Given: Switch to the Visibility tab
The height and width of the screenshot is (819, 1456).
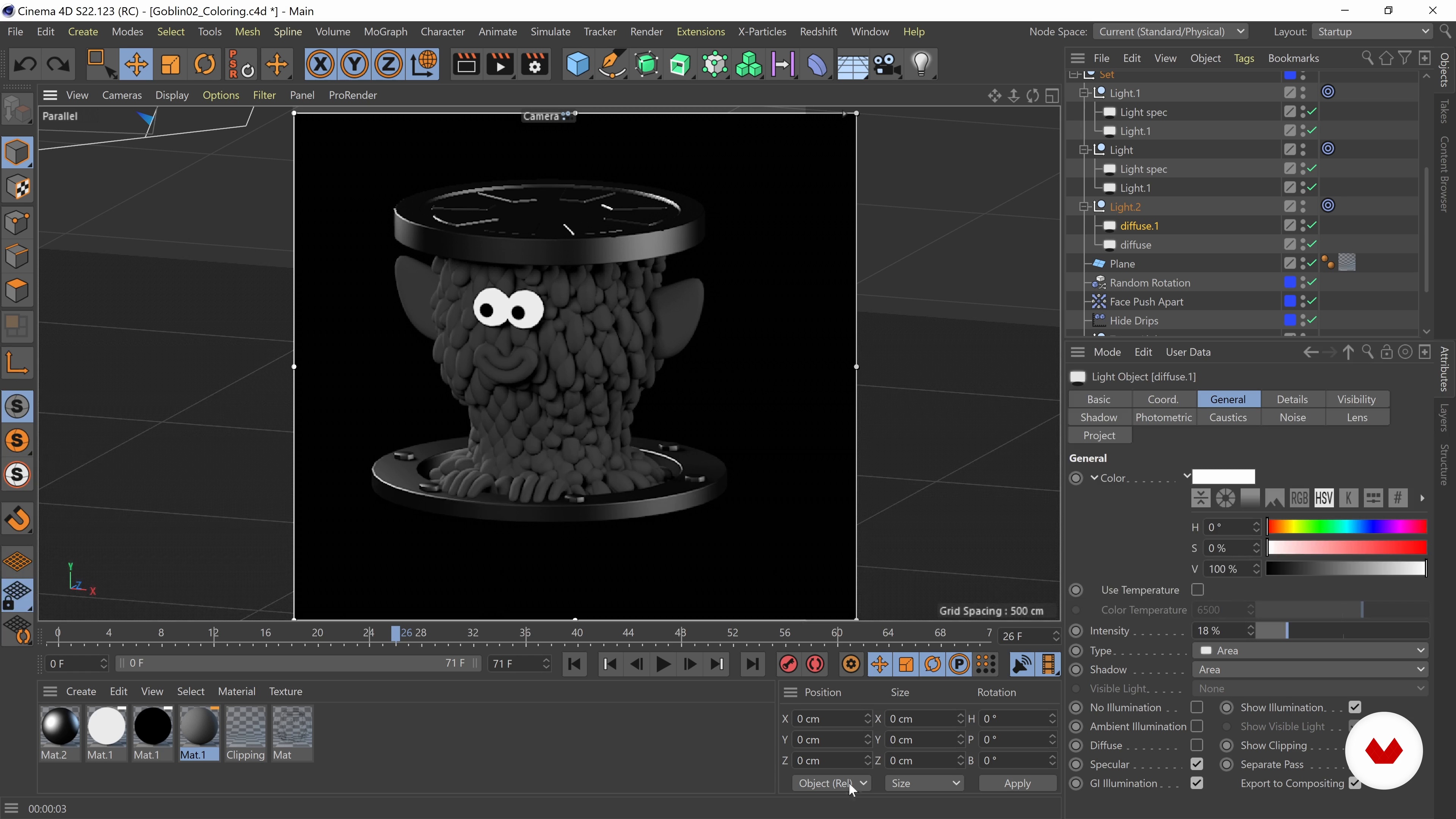Looking at the screenshot, I should tap(1357, 399).
